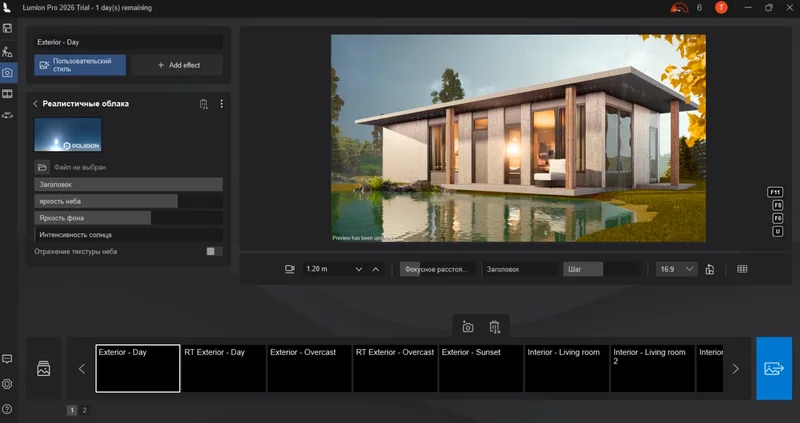The image size is (800, 423).
Task: Toggle the composition grid icon
Action: tap(742, 269)
